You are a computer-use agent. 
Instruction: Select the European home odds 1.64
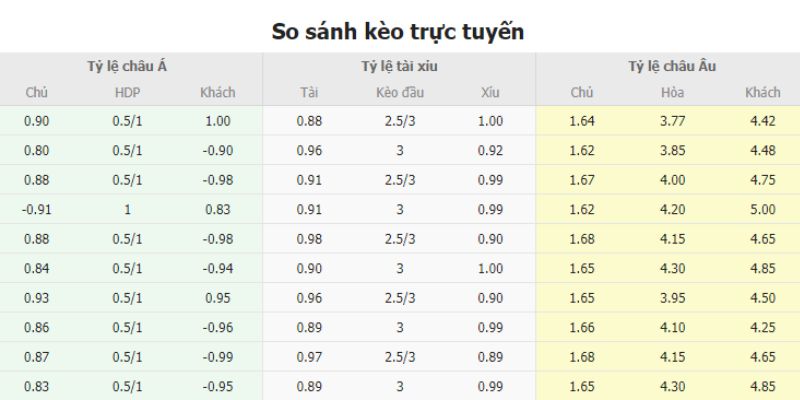tap(582, 123)
